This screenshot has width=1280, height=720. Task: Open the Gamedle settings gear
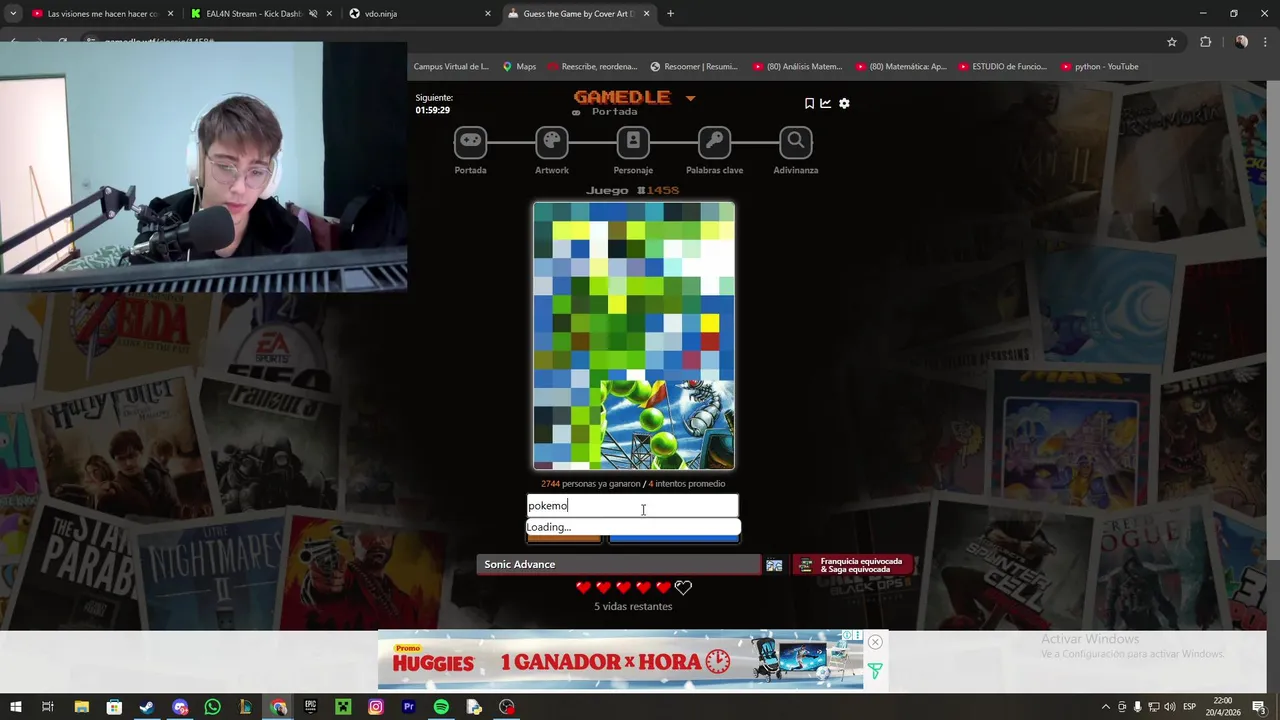tap(844, 103)
